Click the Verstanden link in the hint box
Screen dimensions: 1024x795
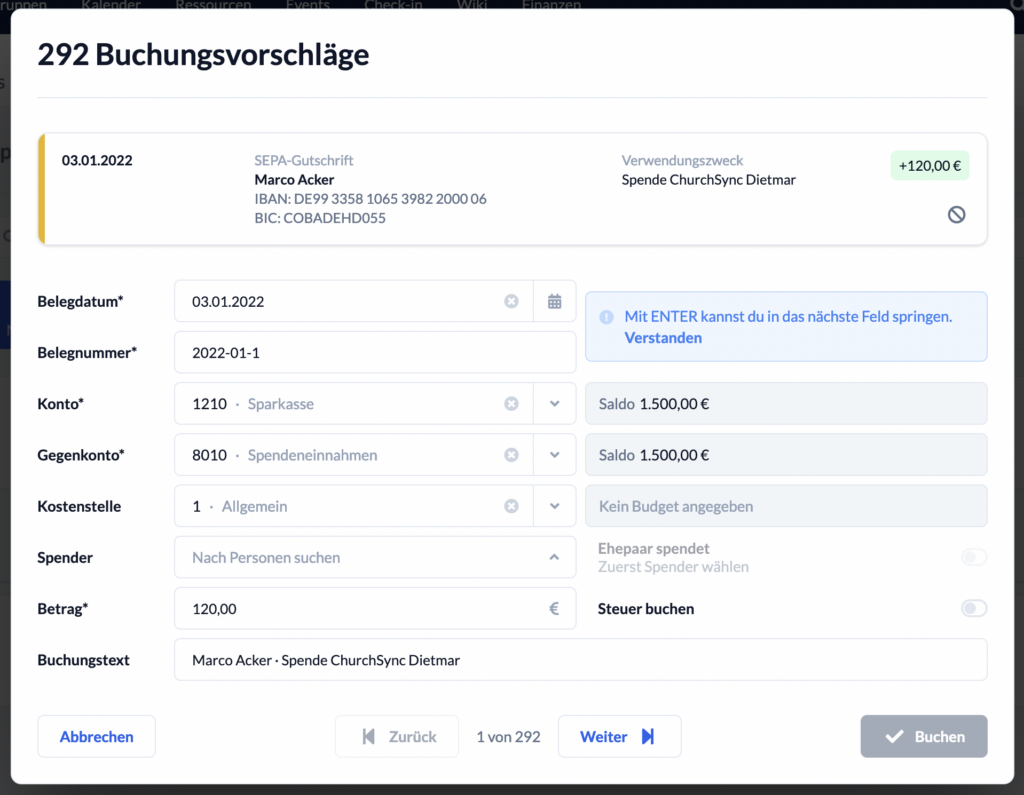663,338
